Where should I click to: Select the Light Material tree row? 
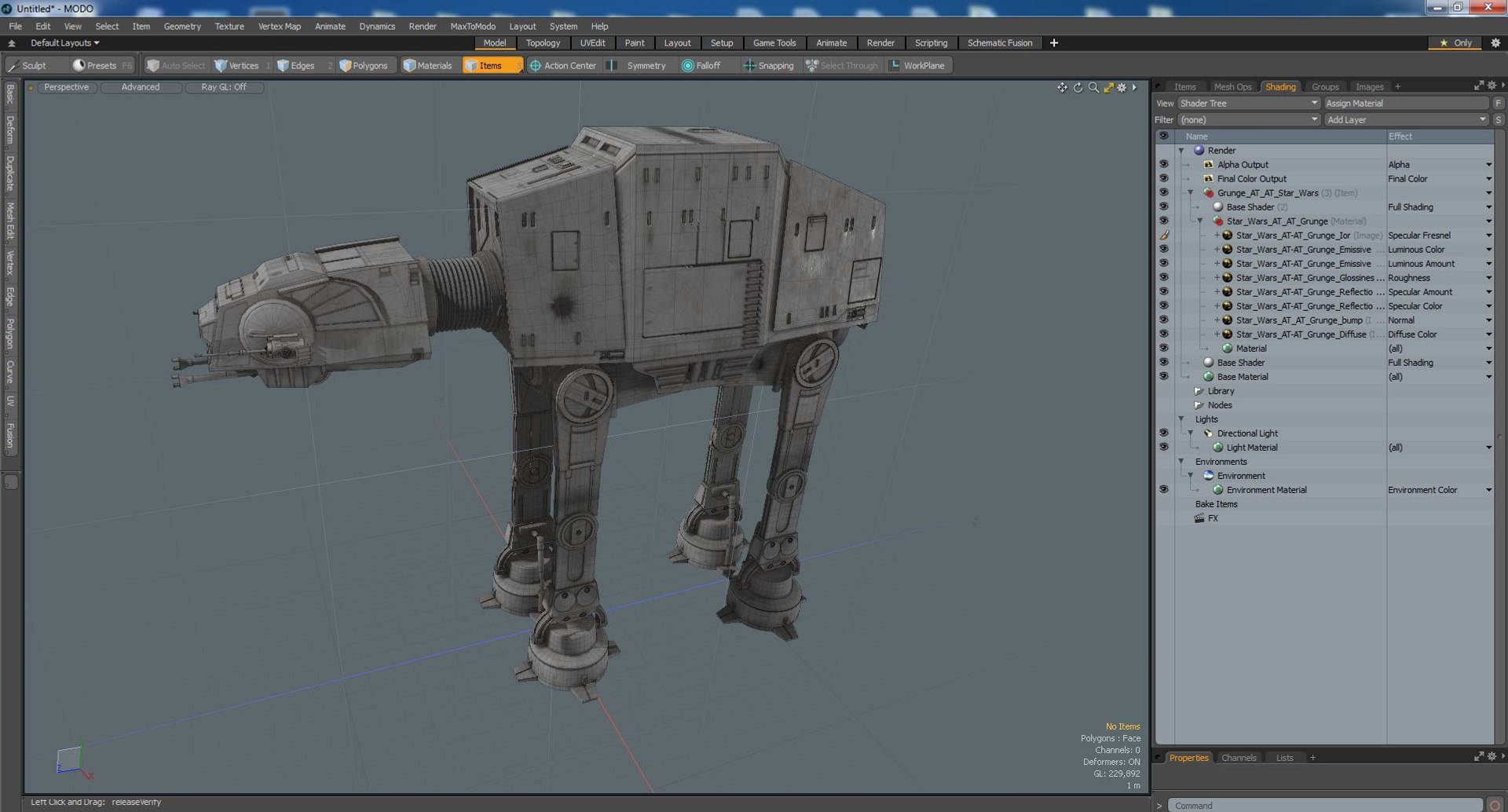(x=1252, y=448)
